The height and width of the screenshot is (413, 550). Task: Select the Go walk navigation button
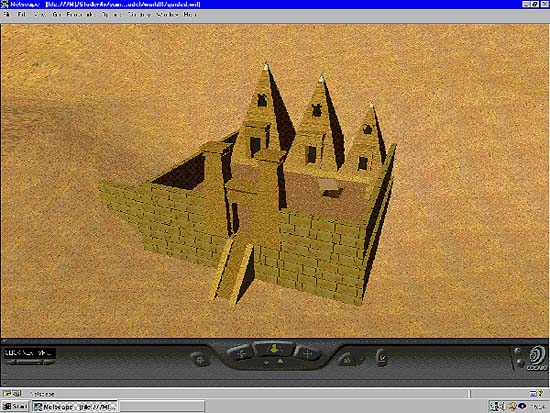pos(275,349)
